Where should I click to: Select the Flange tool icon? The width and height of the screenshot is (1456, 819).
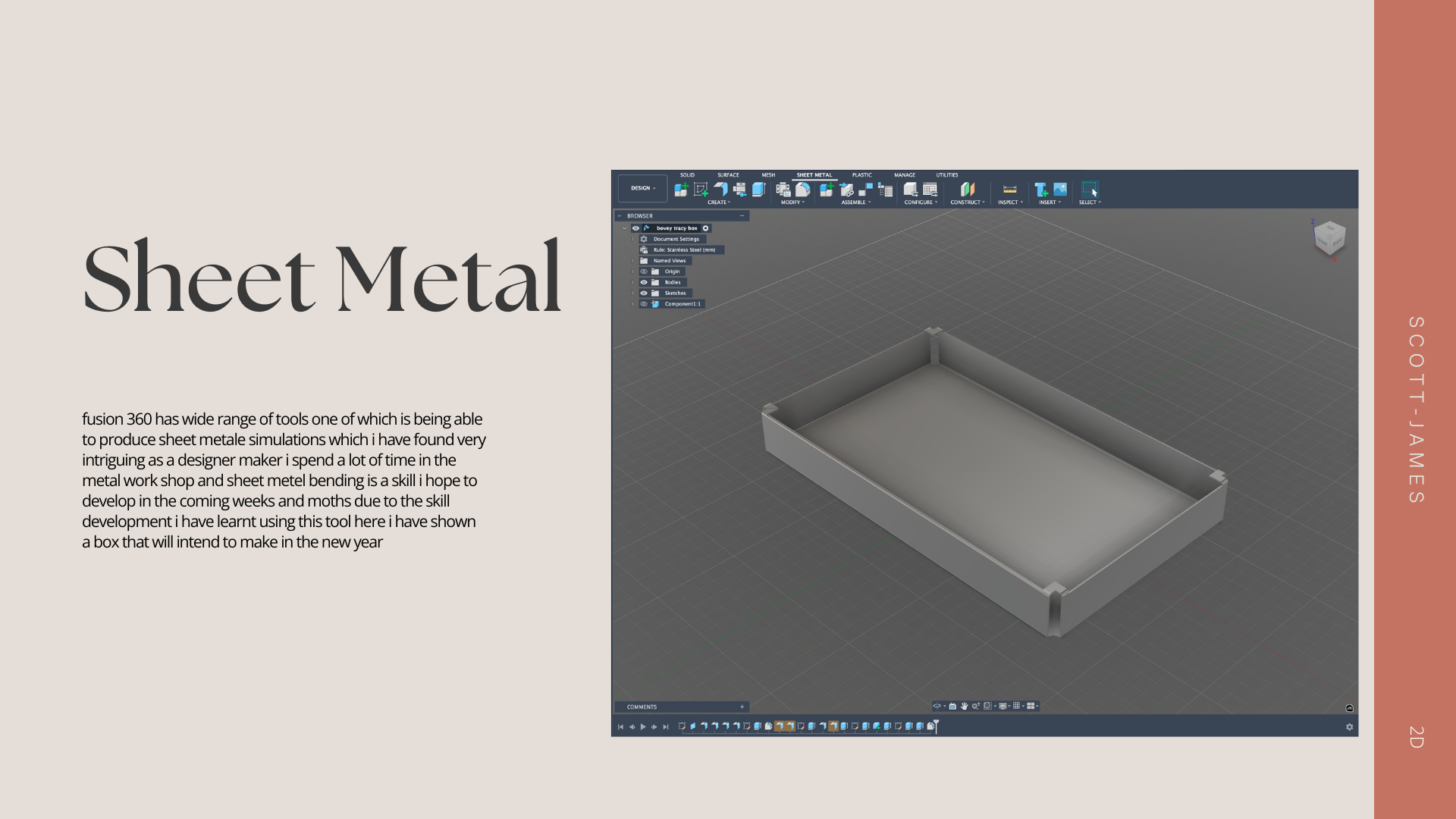[x=720, y=189]
